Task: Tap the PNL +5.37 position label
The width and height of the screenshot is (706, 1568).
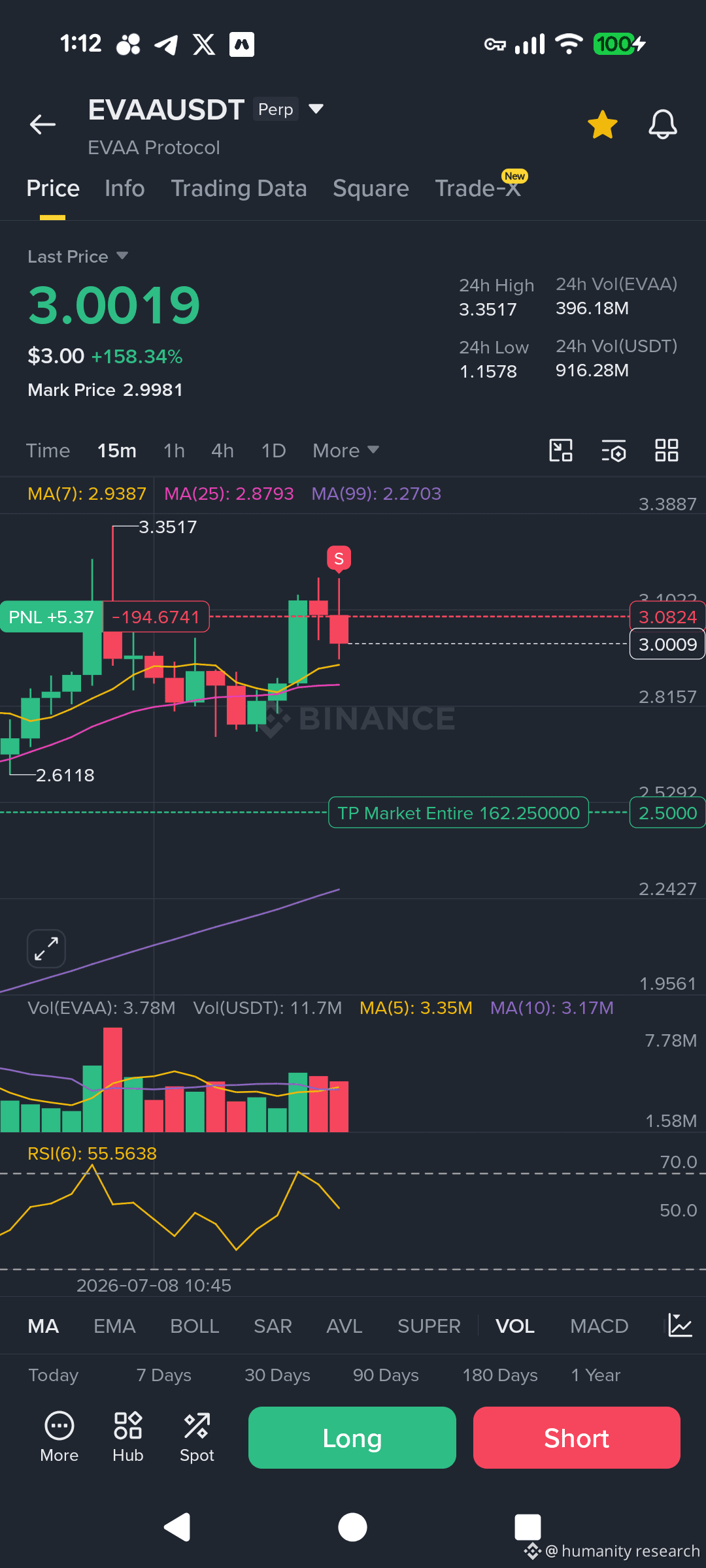Action: [52, 617]
